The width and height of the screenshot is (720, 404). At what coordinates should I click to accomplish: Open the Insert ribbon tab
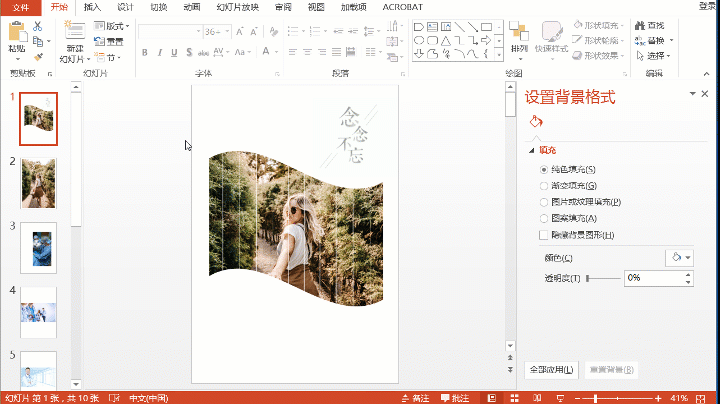click(92, 7)
